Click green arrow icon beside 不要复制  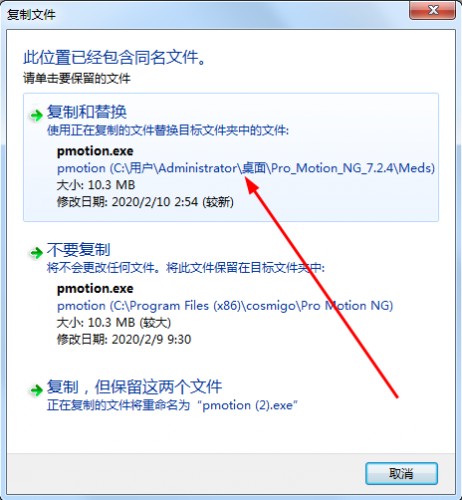coord(36,253)
